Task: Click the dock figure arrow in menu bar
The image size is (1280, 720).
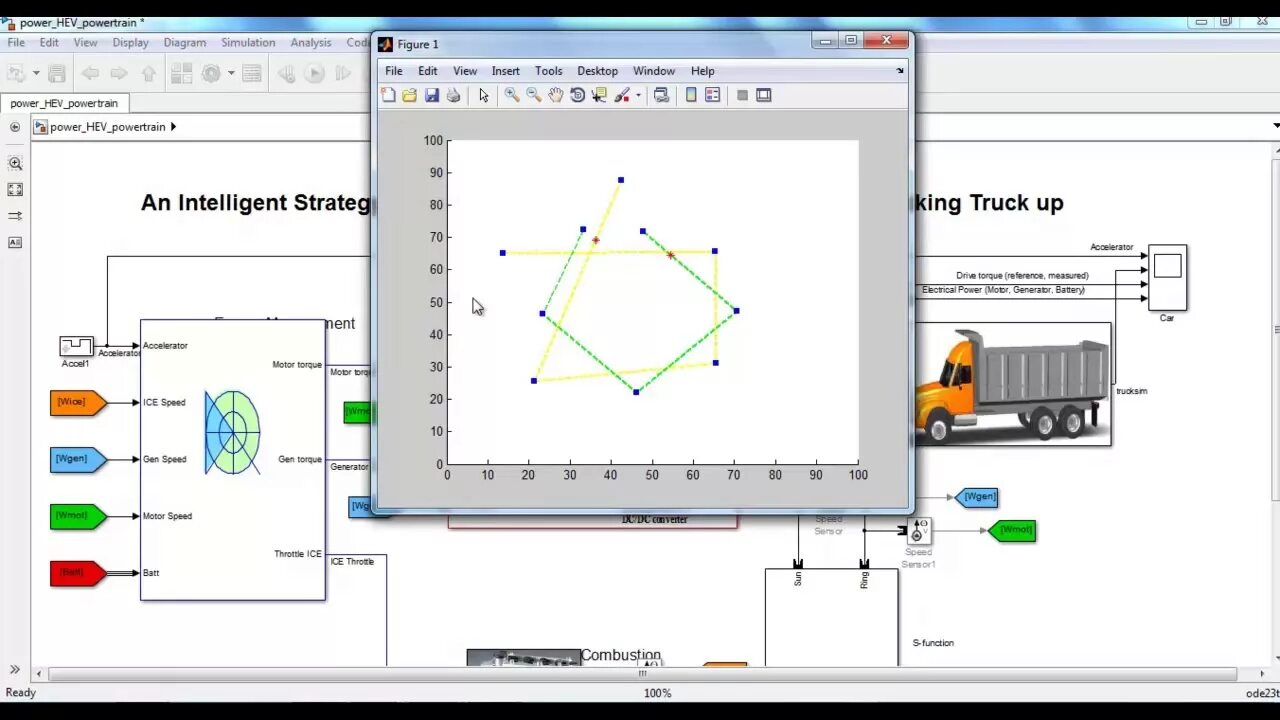Action: (900, 71)
